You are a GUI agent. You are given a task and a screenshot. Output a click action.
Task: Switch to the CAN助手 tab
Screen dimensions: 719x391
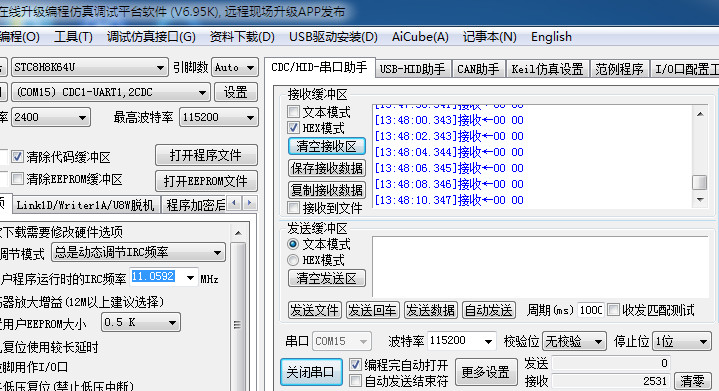coord(478,69)
